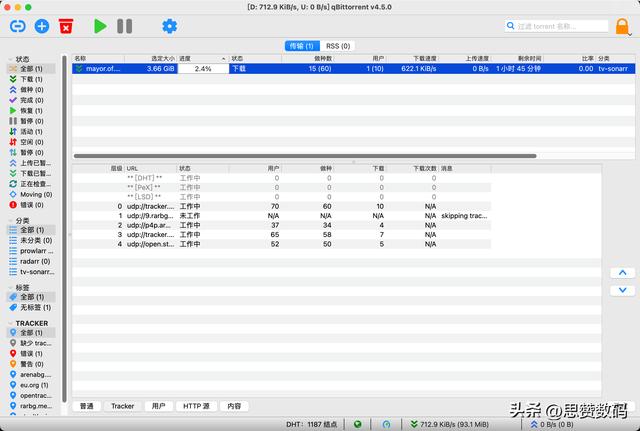
Task: Collapse the TRACKER section in the sidebar
Action: (x=10, y=323)
